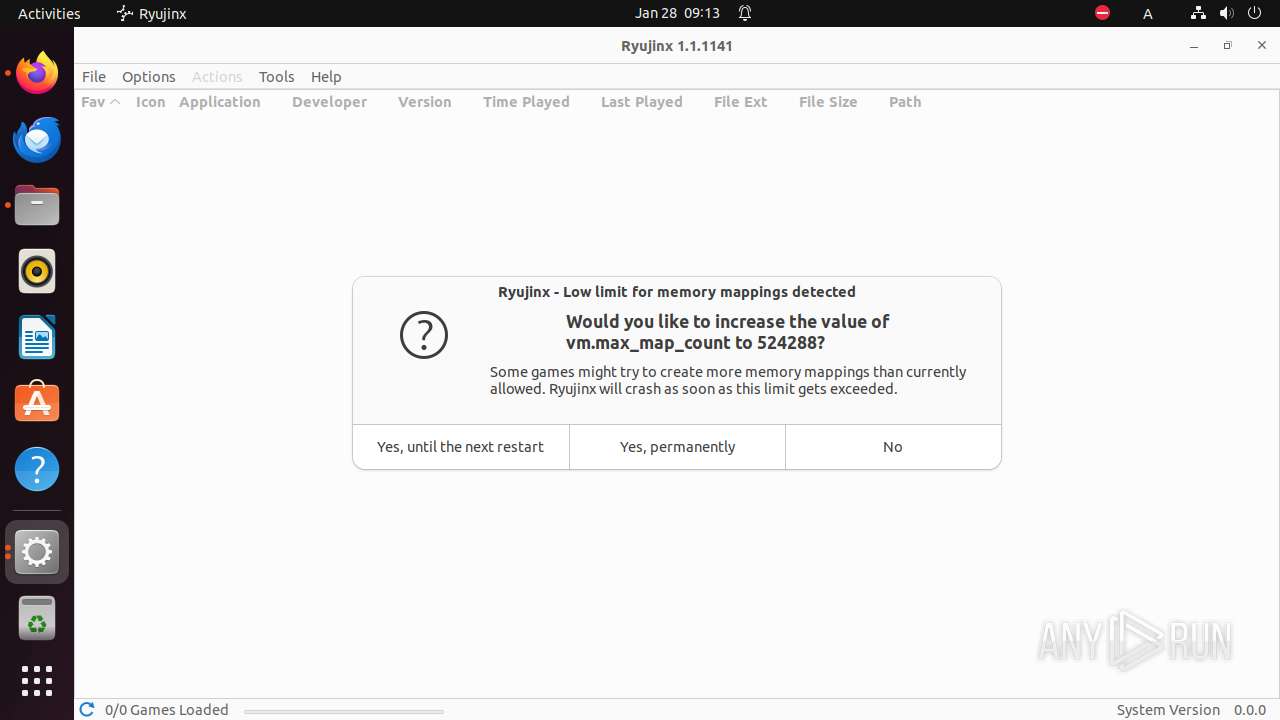Screen dimensions: 1280x720
Task: Sort by the Developer column
Action: click(x=330, y=102)
